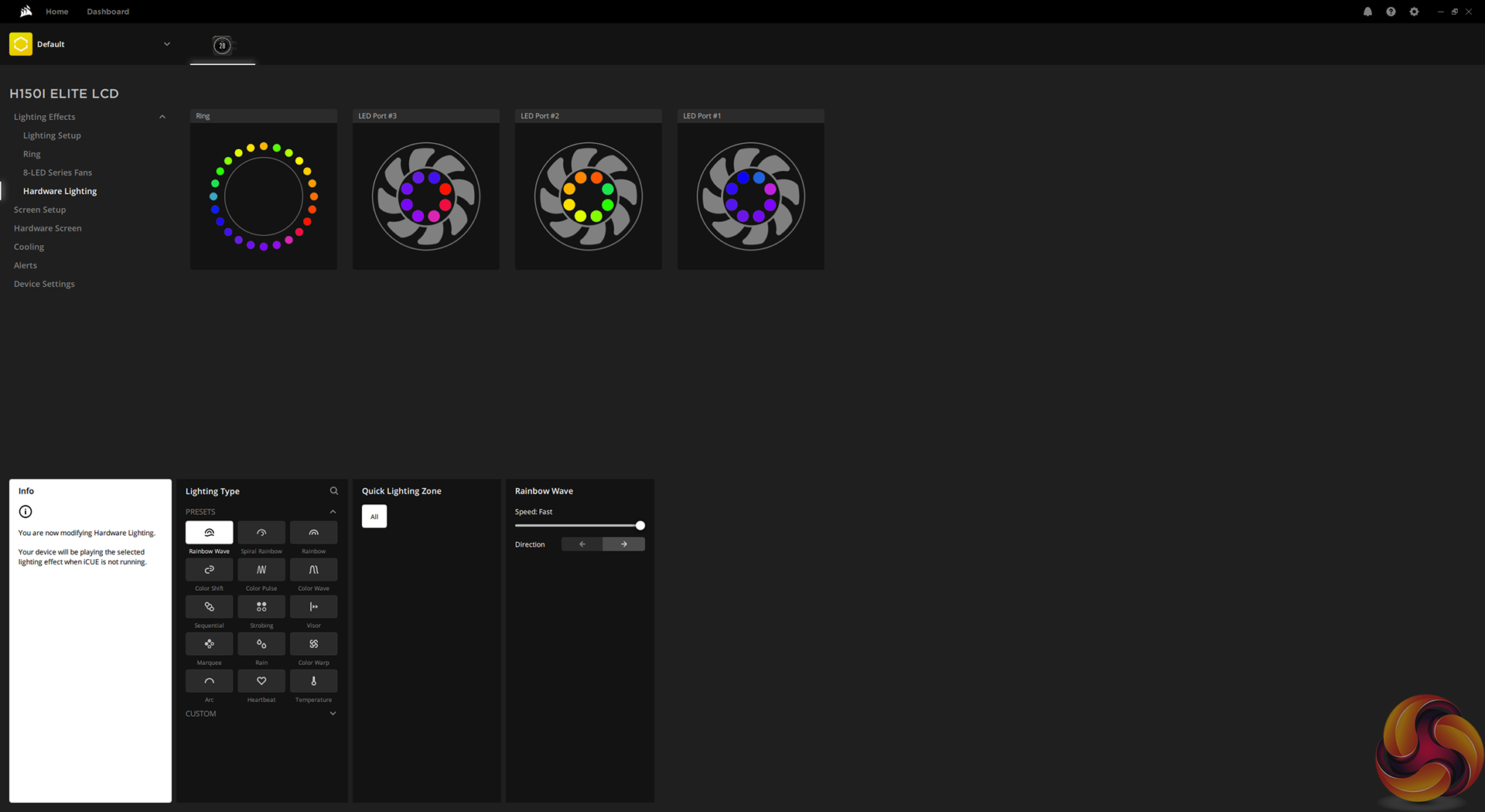Click the Info circle icon
Image resolution: width=1485 pixels, height=812 pixels.
click(x=26, y=511)
